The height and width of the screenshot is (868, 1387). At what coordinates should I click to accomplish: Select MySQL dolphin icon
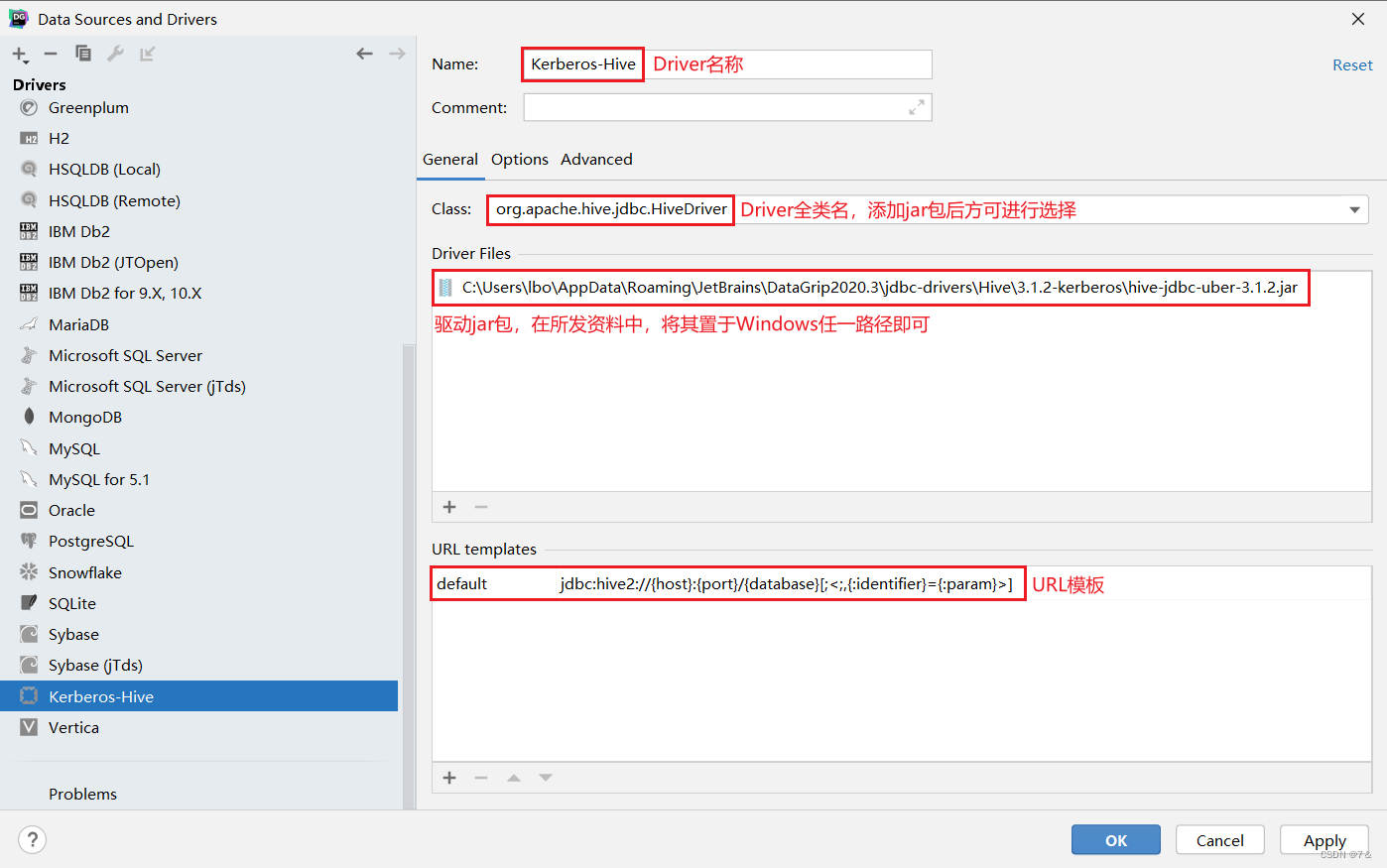(29, 448)
